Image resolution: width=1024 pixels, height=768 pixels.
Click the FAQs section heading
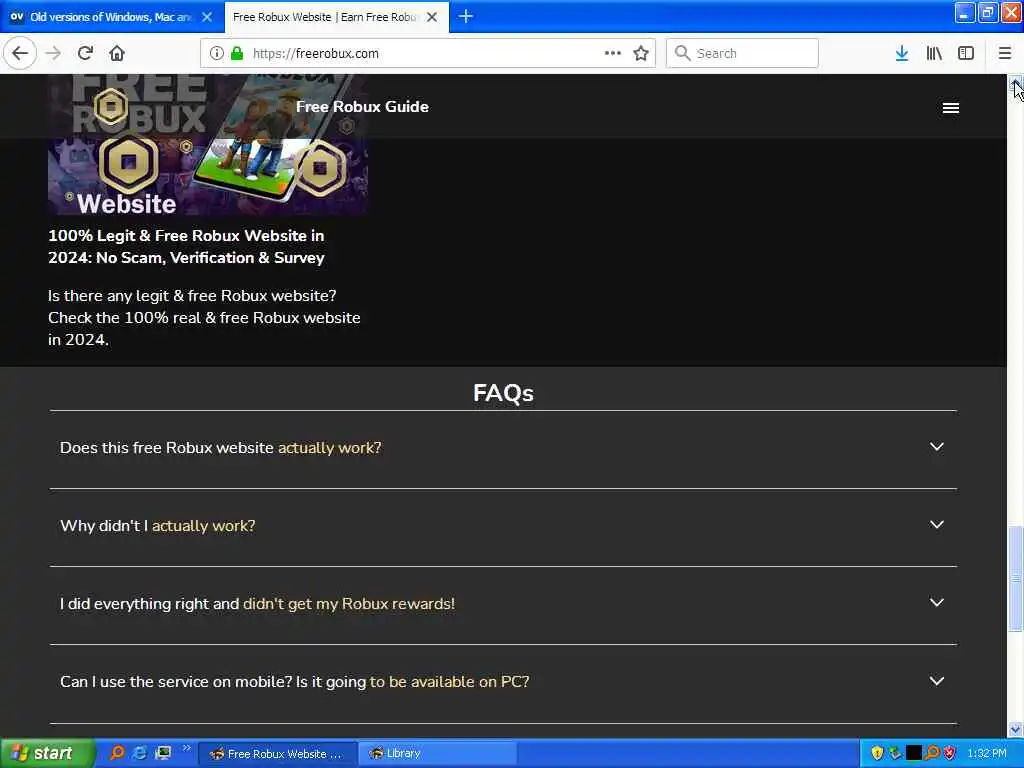point(504,393)
